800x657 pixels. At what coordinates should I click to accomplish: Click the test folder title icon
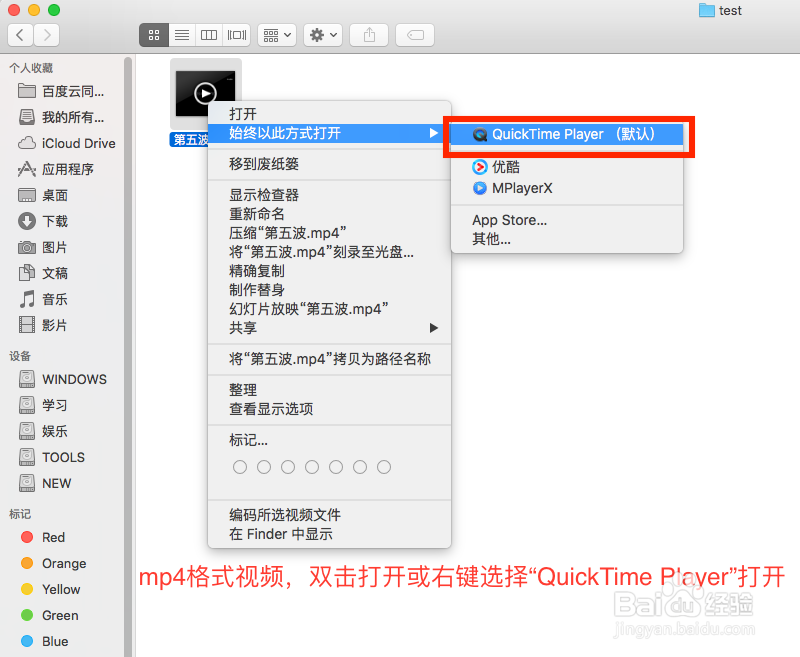click(707, 10)
